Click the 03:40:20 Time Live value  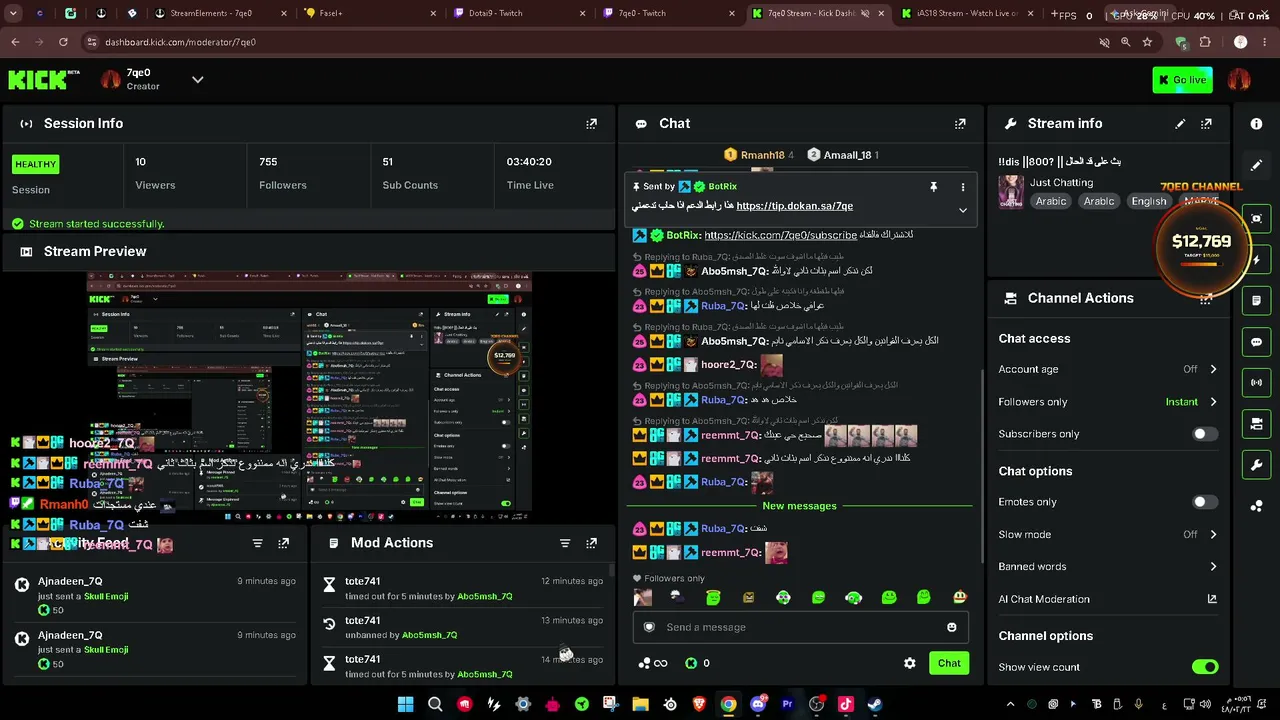[x=529, y=162]
